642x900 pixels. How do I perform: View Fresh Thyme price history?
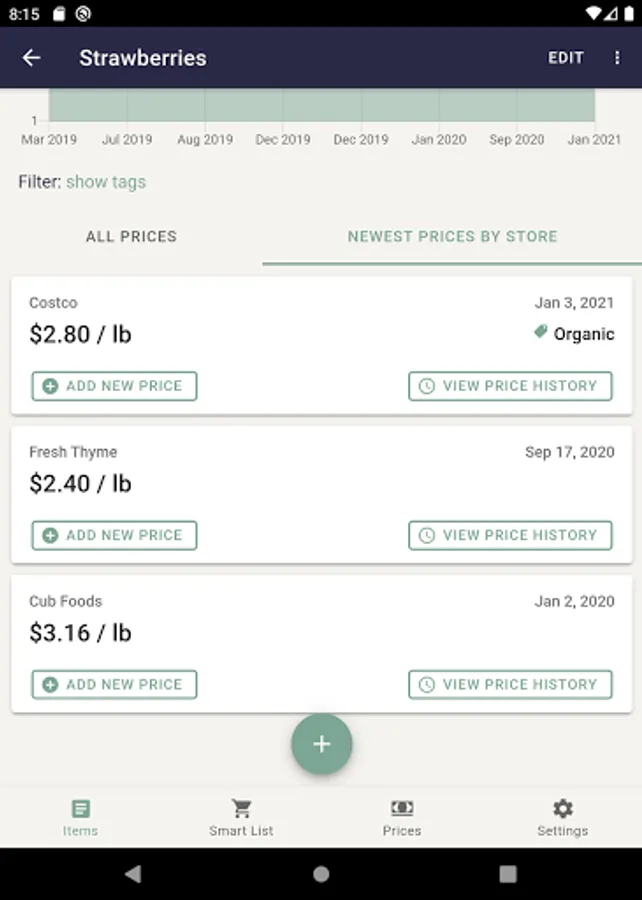click(510, 535)
